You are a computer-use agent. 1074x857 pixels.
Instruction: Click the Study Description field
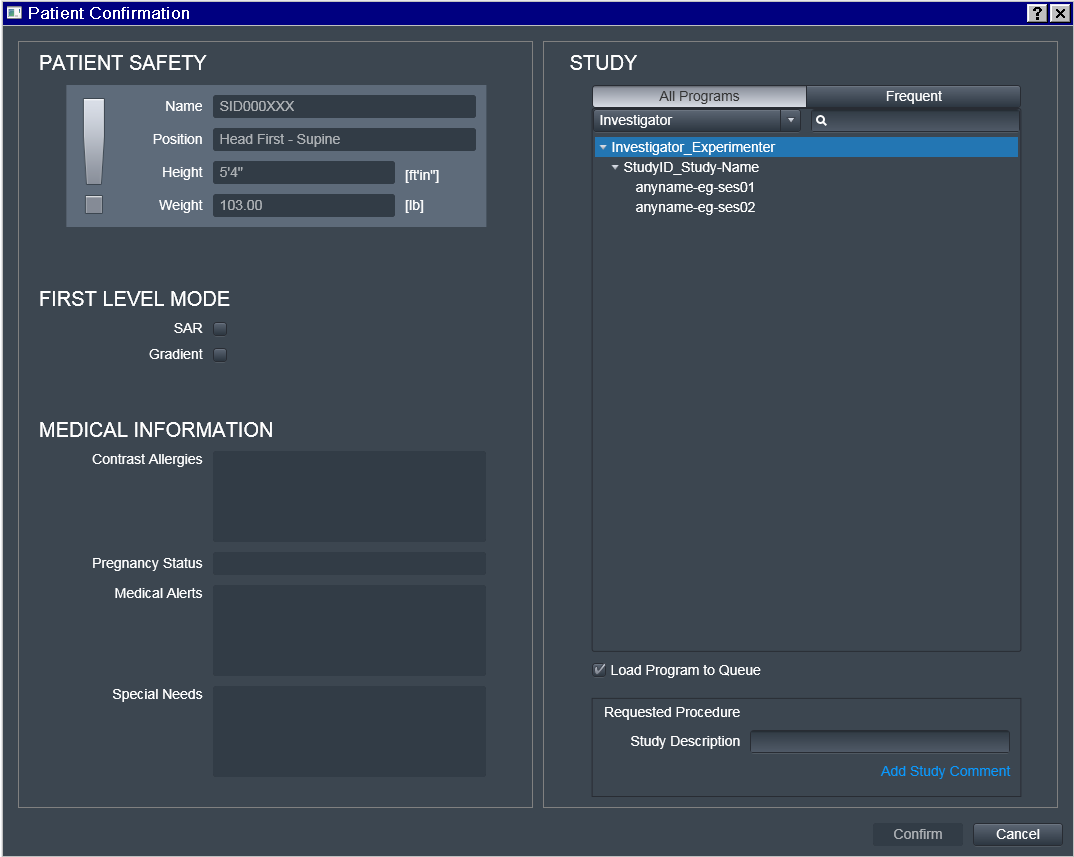pyautogui.click(x=879, y=742)
